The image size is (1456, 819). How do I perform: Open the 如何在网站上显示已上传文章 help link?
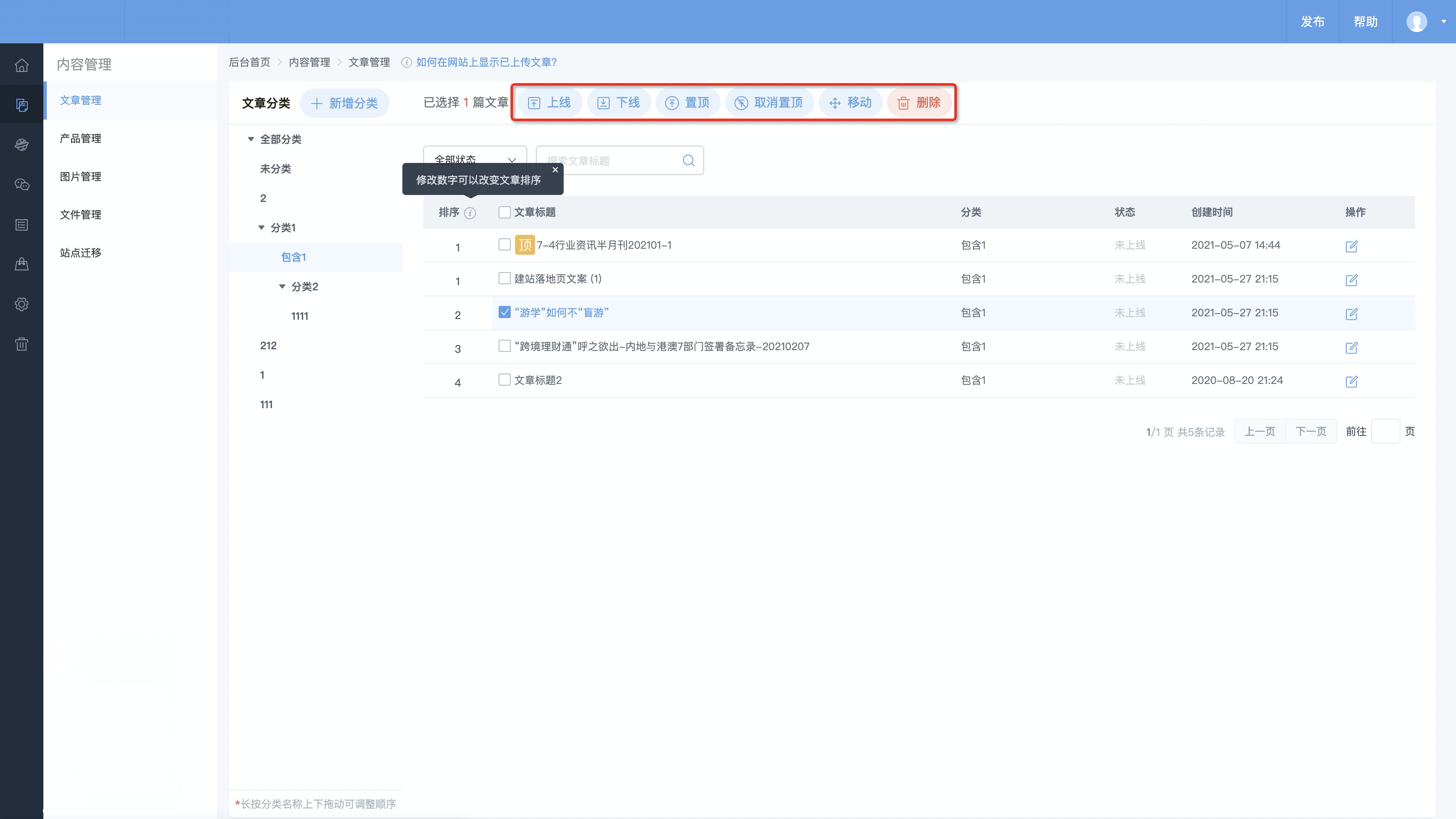click(x=486, y=62)
